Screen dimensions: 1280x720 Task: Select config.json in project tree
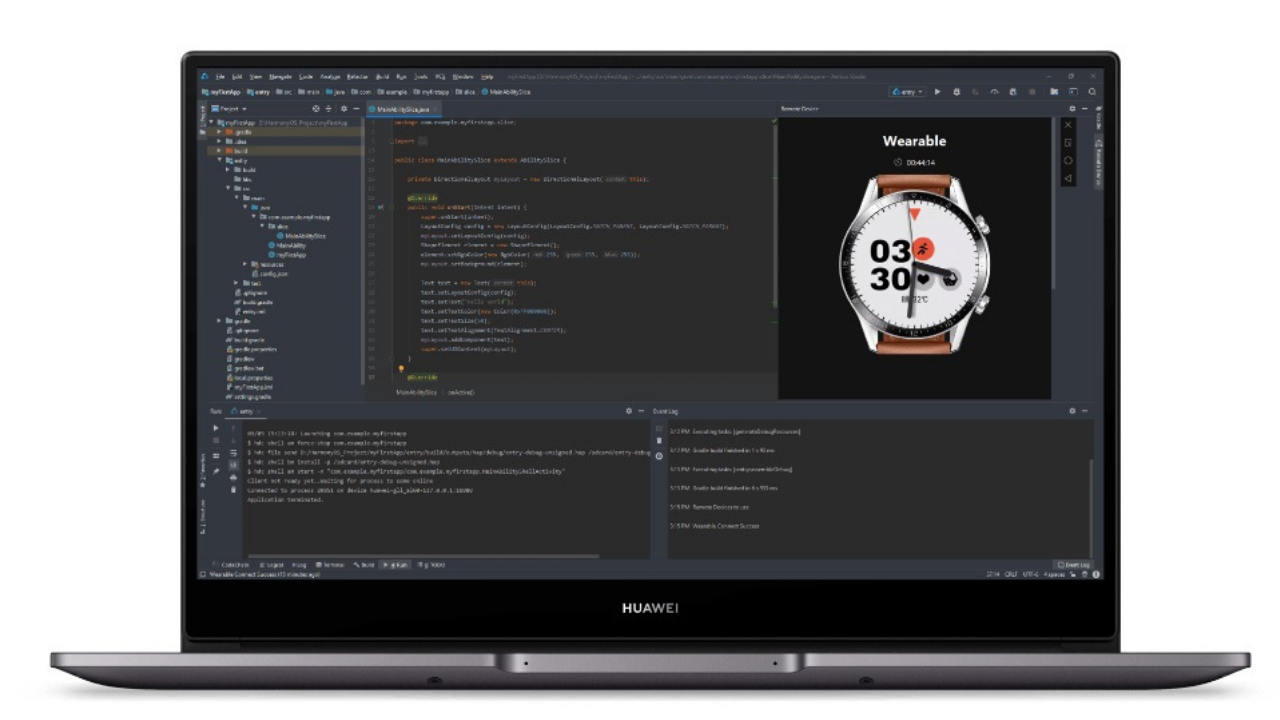[270, 274]
